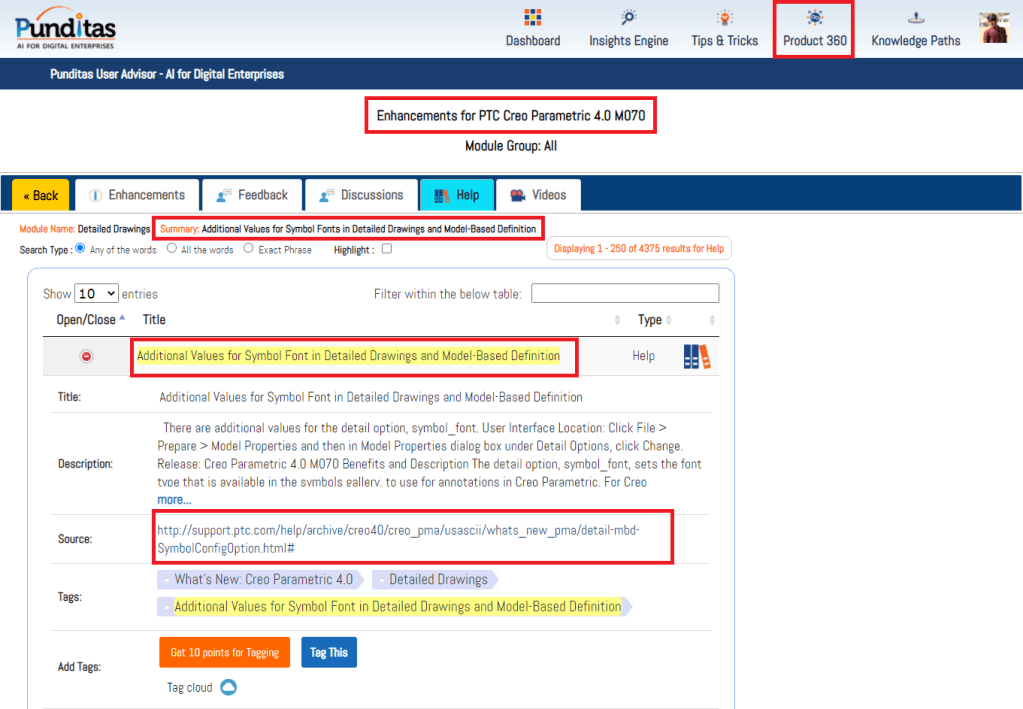Screen dimensions: 1023x709
Task: Open the Product 360 icon
Action: [814, 18]
